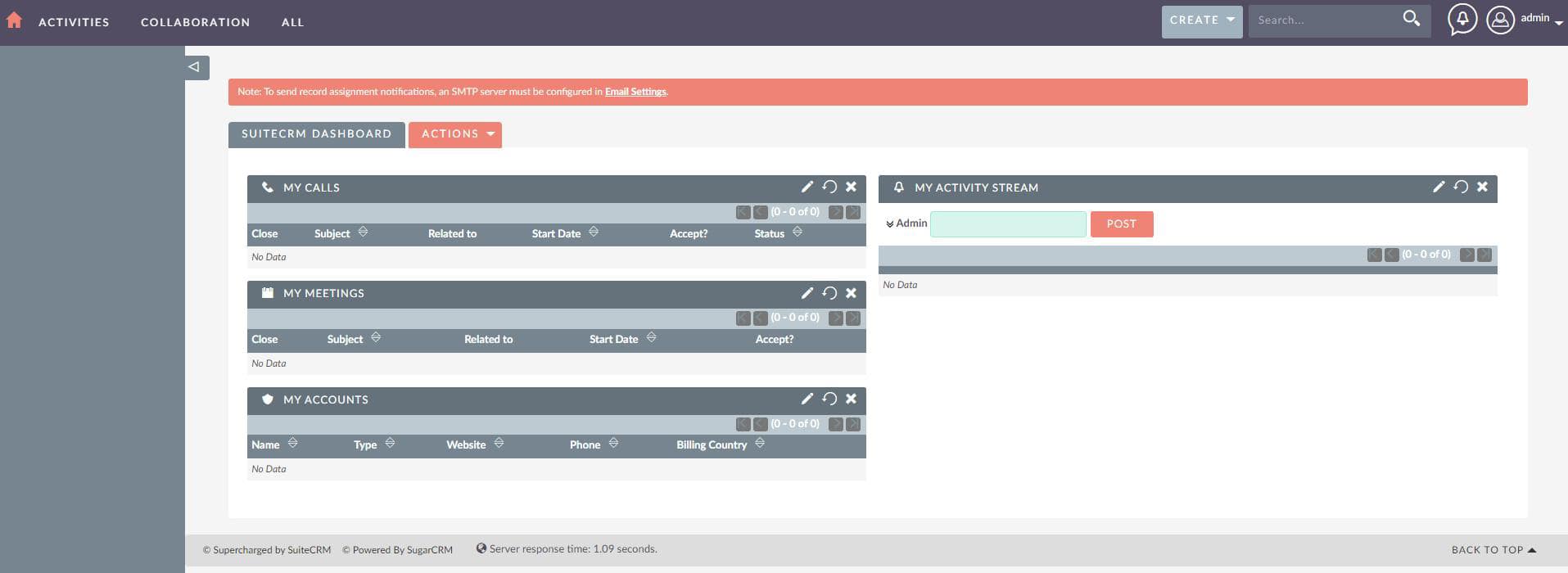This screenshot has width=1568, height=573.
Task: Open the Activities menu
Action: click(74, 22)
